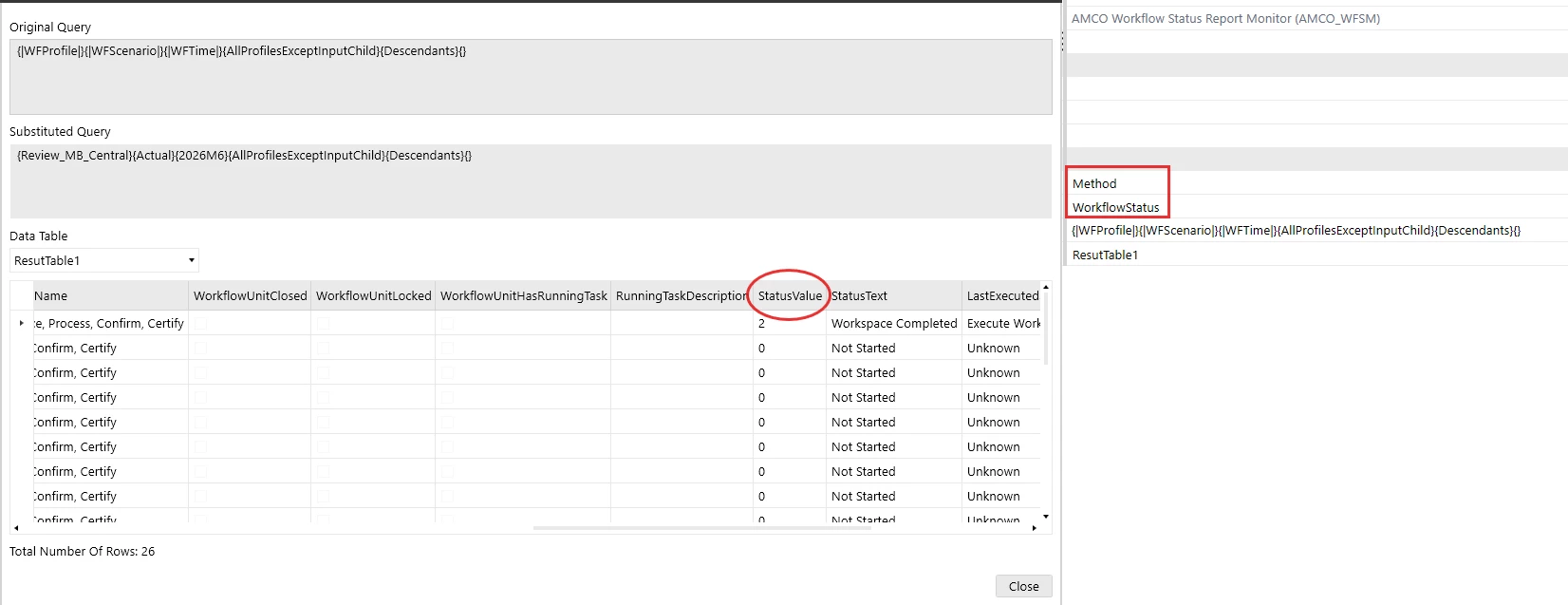Viewport: 1568px width, 605px height.
Task: Select the Method property row
Action: click(x=1316, y=183)
